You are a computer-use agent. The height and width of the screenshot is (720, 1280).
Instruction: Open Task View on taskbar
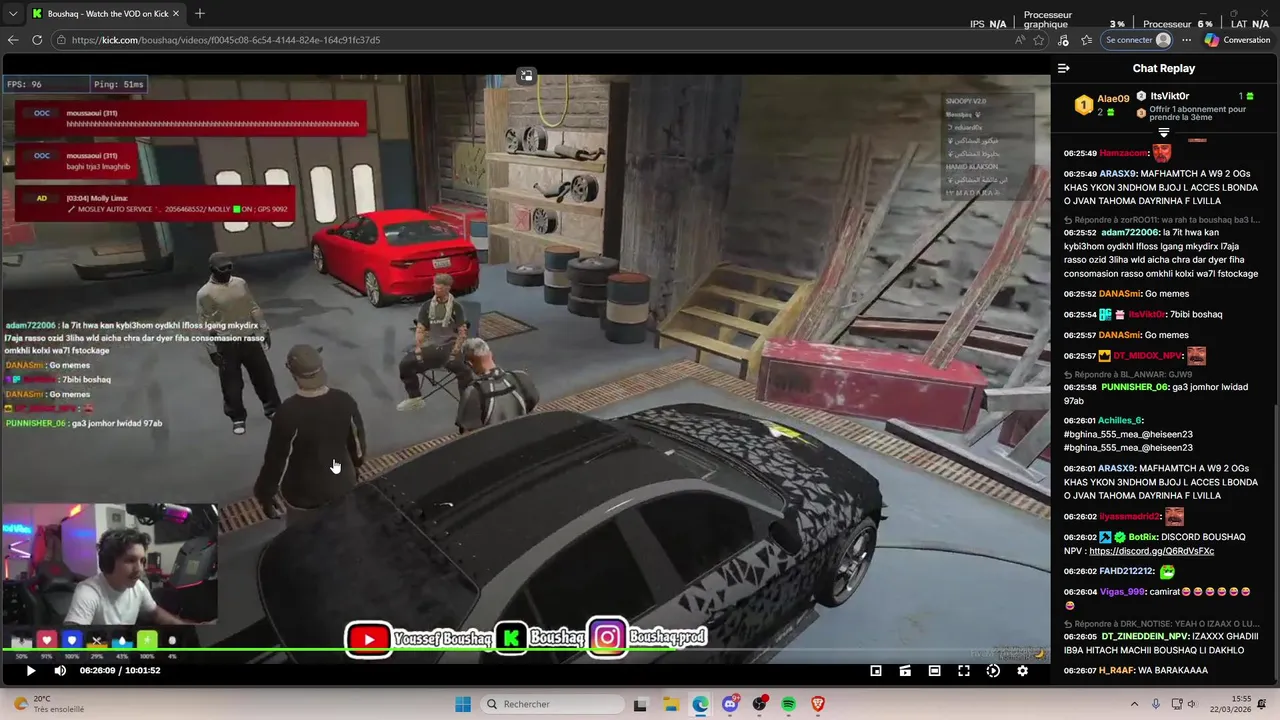click(x=641, y=704)
